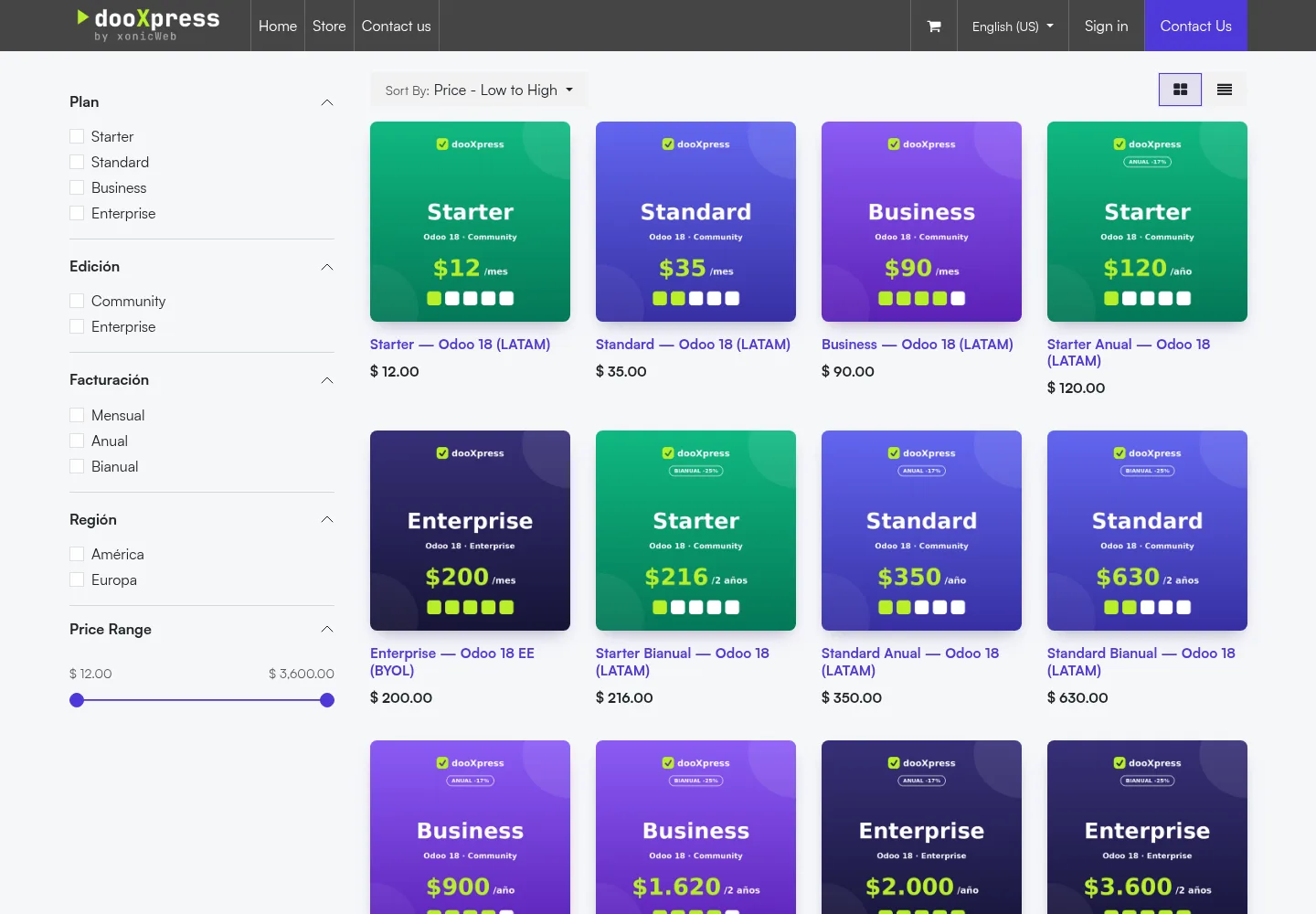Open Starter Bianual — Odoo 18 (LATAM) link
This screenshot has width=1316, height=914.
[x=683, y=662]
